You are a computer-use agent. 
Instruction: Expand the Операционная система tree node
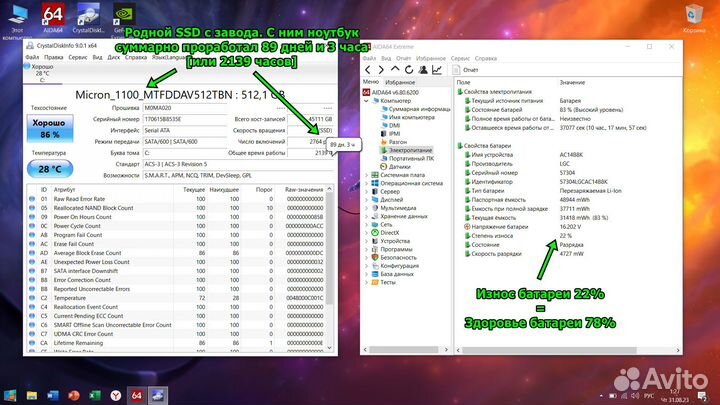pos(366,183)
